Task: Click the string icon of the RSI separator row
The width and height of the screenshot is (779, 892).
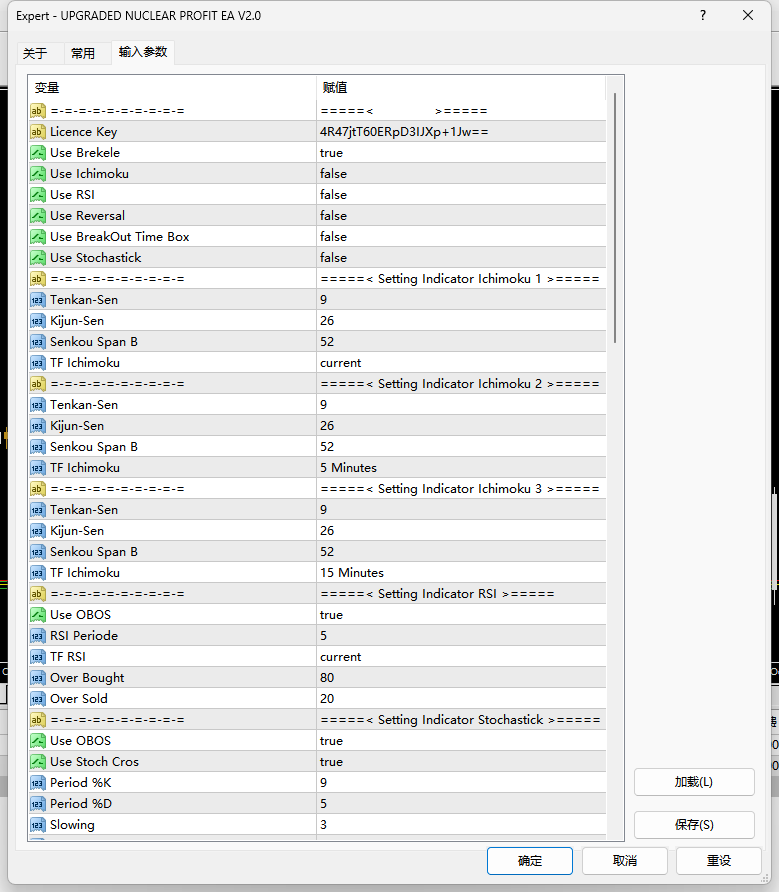Action: 38,594
